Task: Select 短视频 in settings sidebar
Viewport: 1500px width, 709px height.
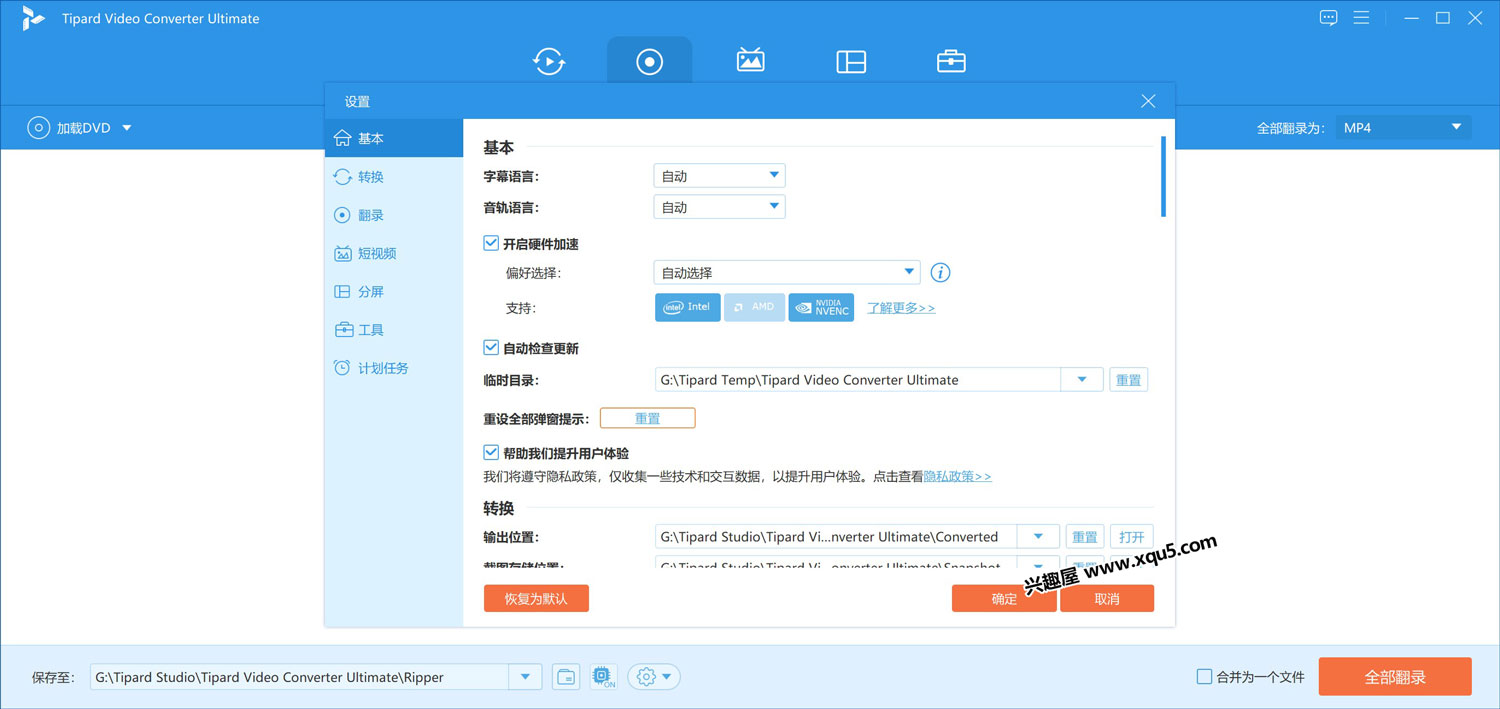Action: tap(394, 253)
